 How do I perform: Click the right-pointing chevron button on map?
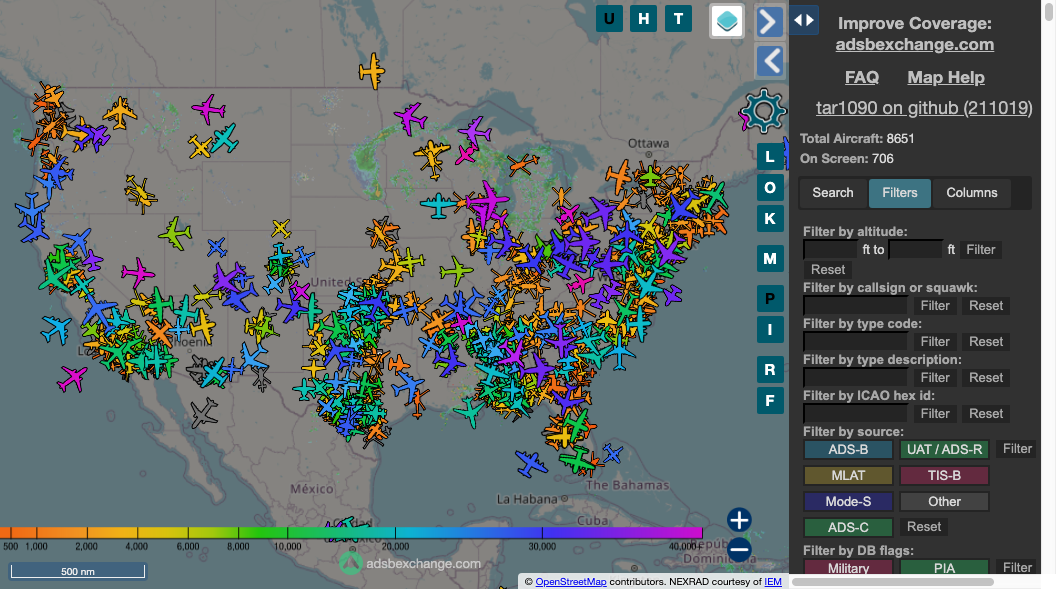770,22
